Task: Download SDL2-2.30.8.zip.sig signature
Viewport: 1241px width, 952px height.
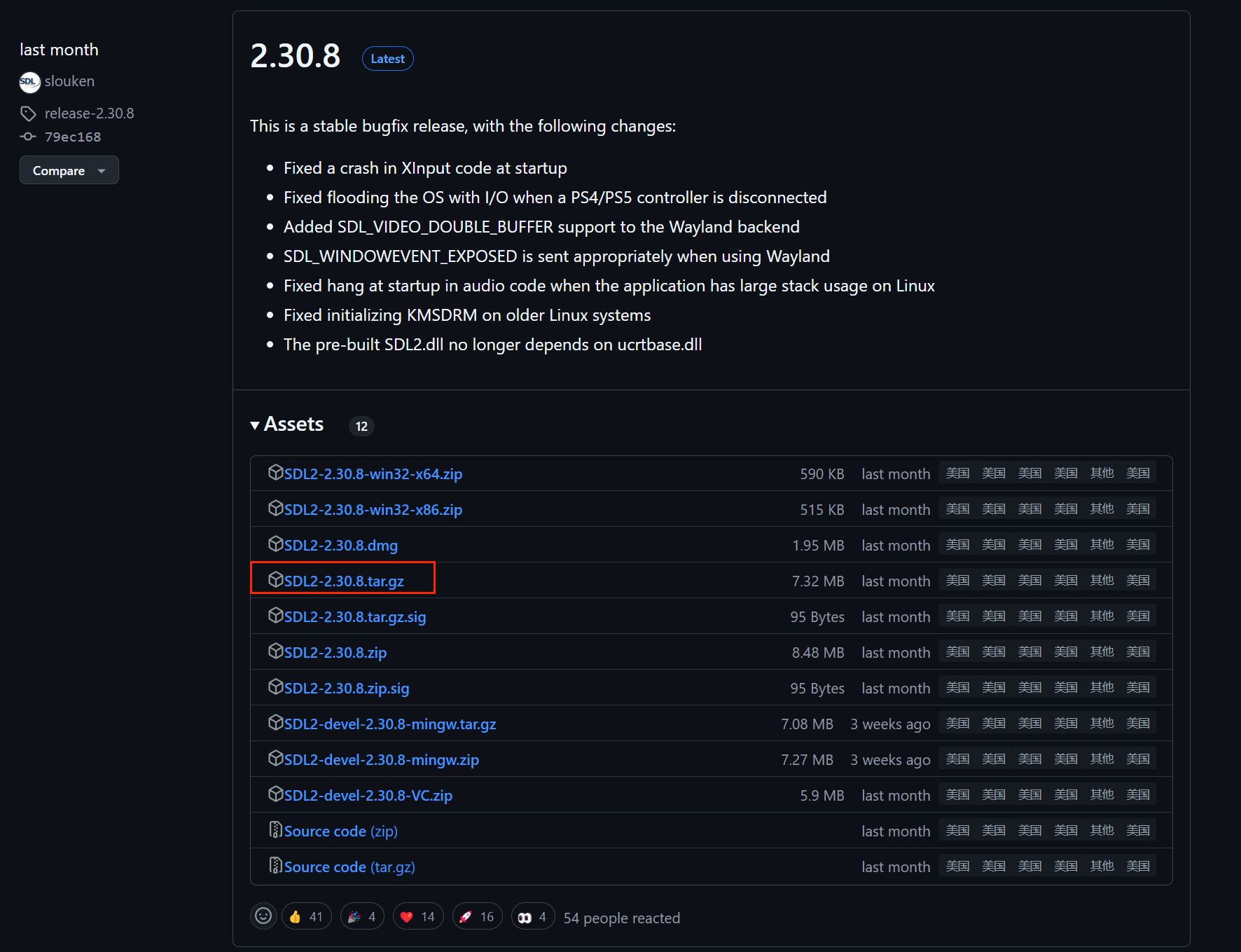Action: (x=347, y=689)
